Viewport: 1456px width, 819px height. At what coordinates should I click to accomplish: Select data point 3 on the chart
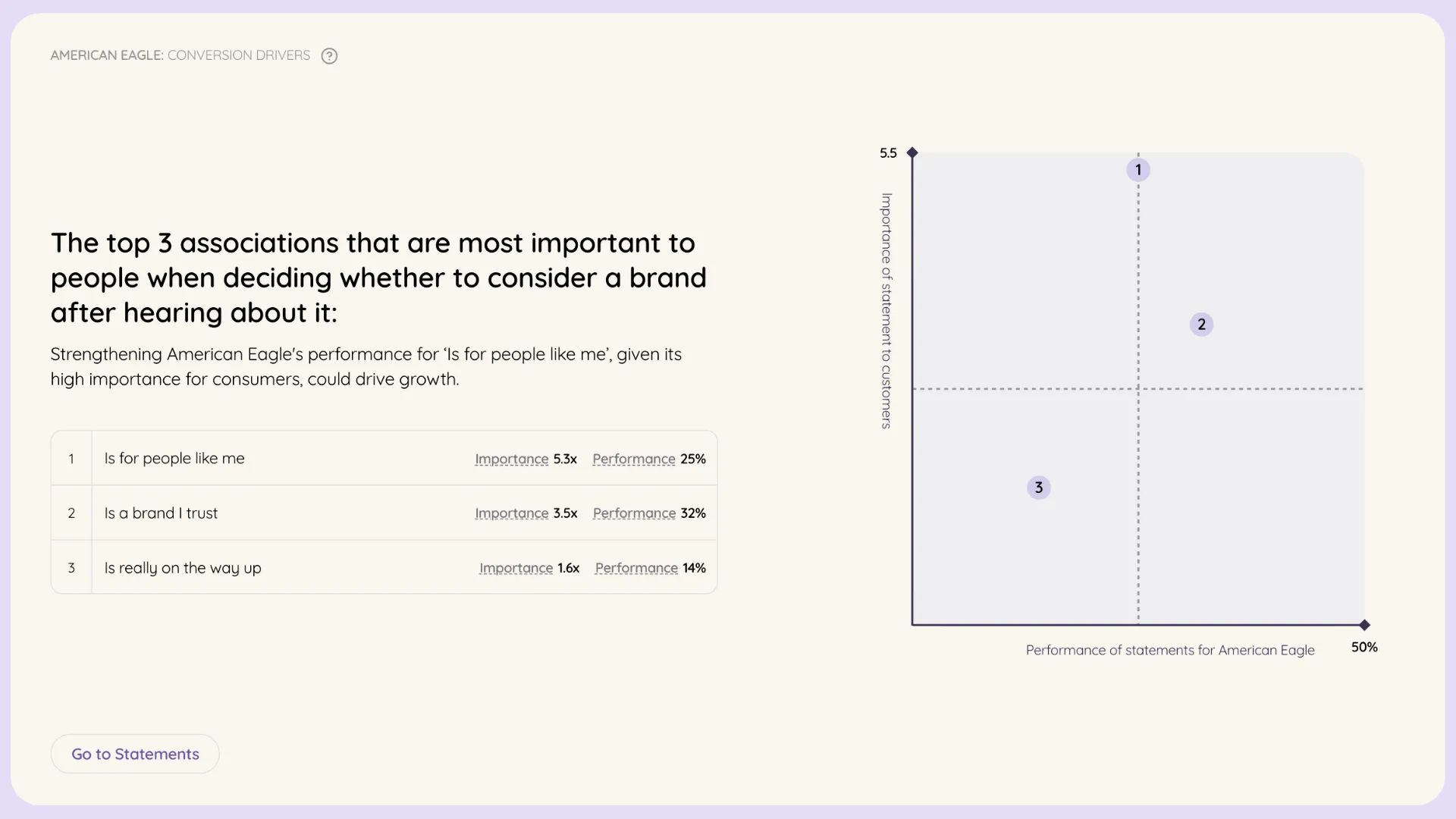coord(1038,488)
